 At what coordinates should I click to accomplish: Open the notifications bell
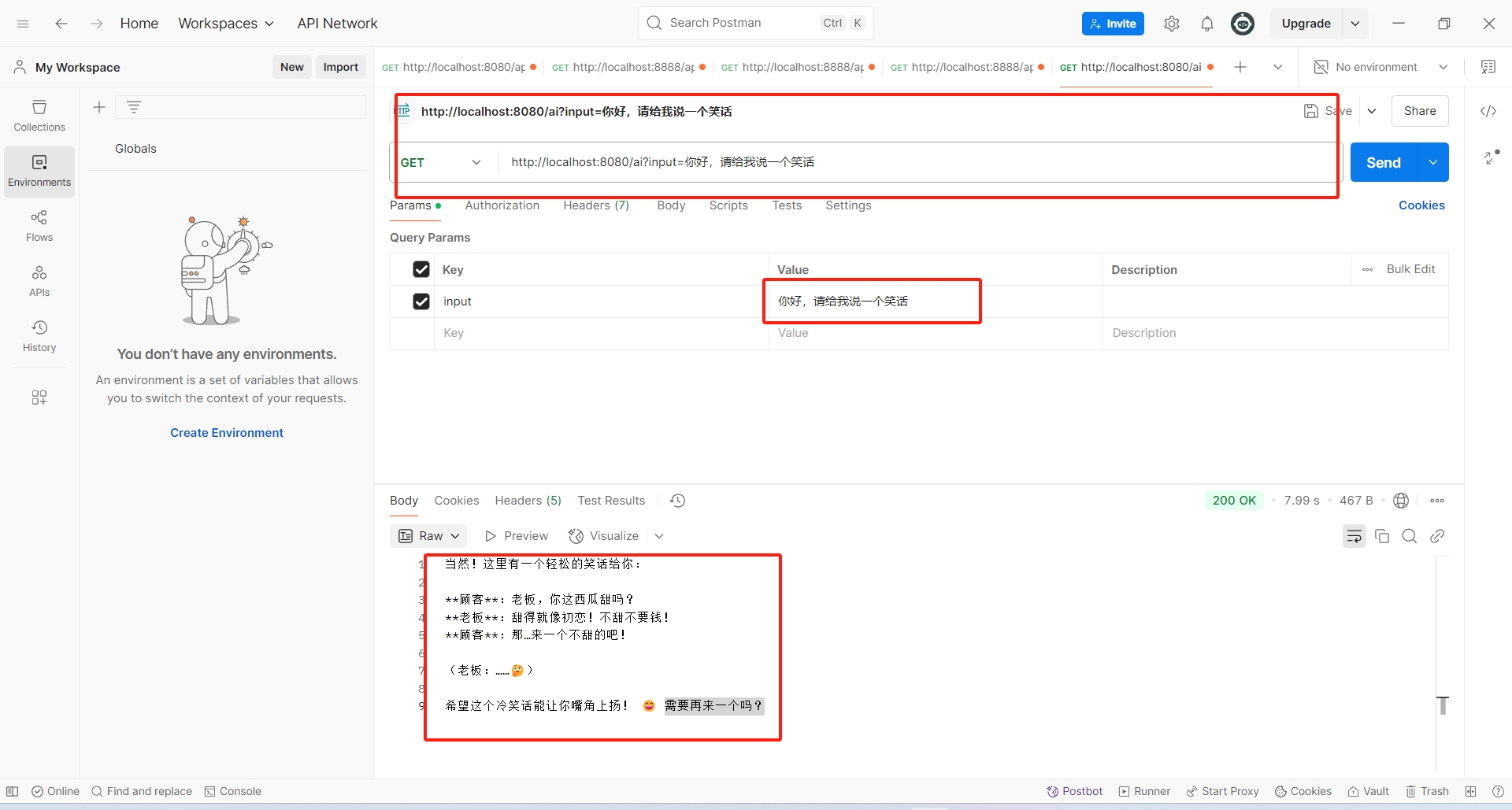(1206, 24)
